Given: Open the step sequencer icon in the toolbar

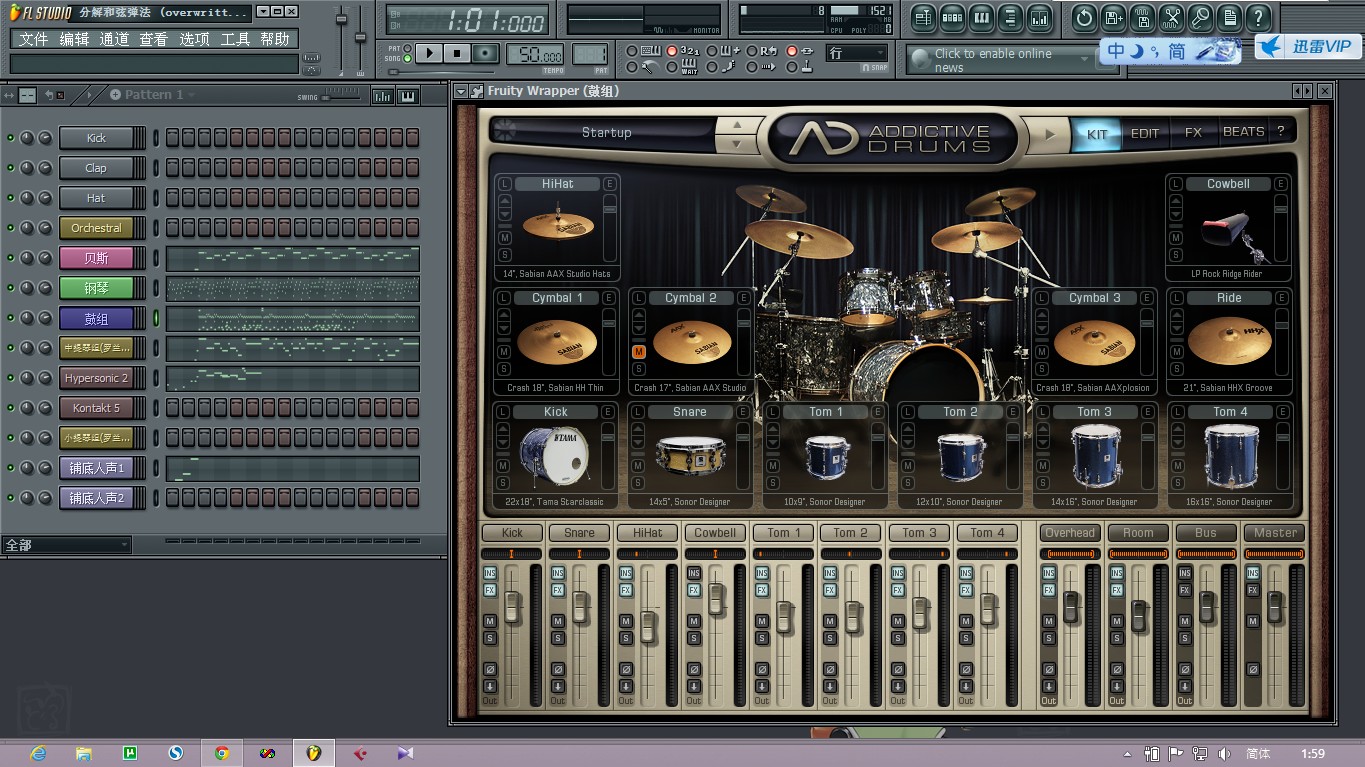Looking at the screenshot, I should pos(952,17).
